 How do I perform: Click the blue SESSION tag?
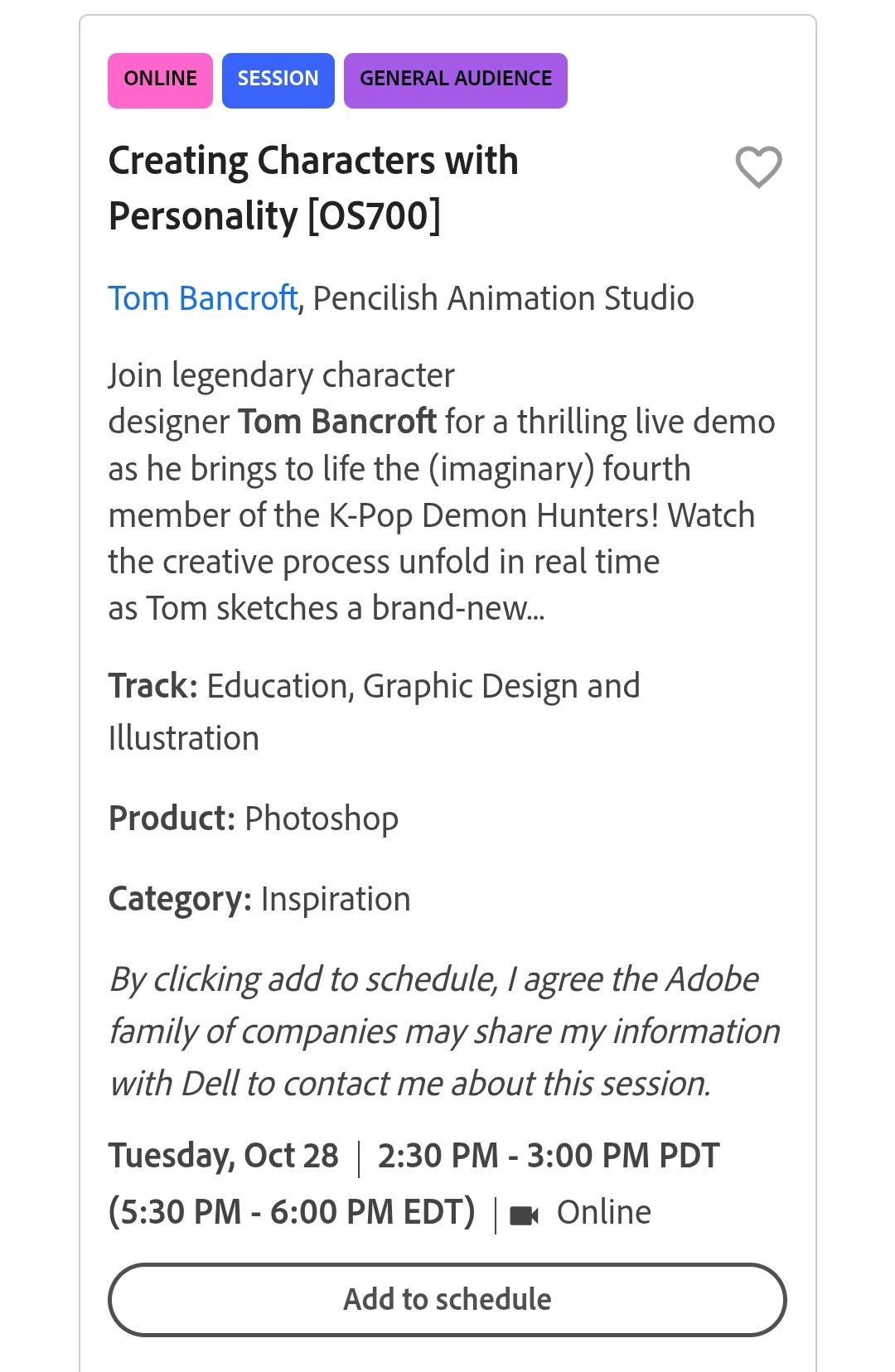click(x=278, y=80)
